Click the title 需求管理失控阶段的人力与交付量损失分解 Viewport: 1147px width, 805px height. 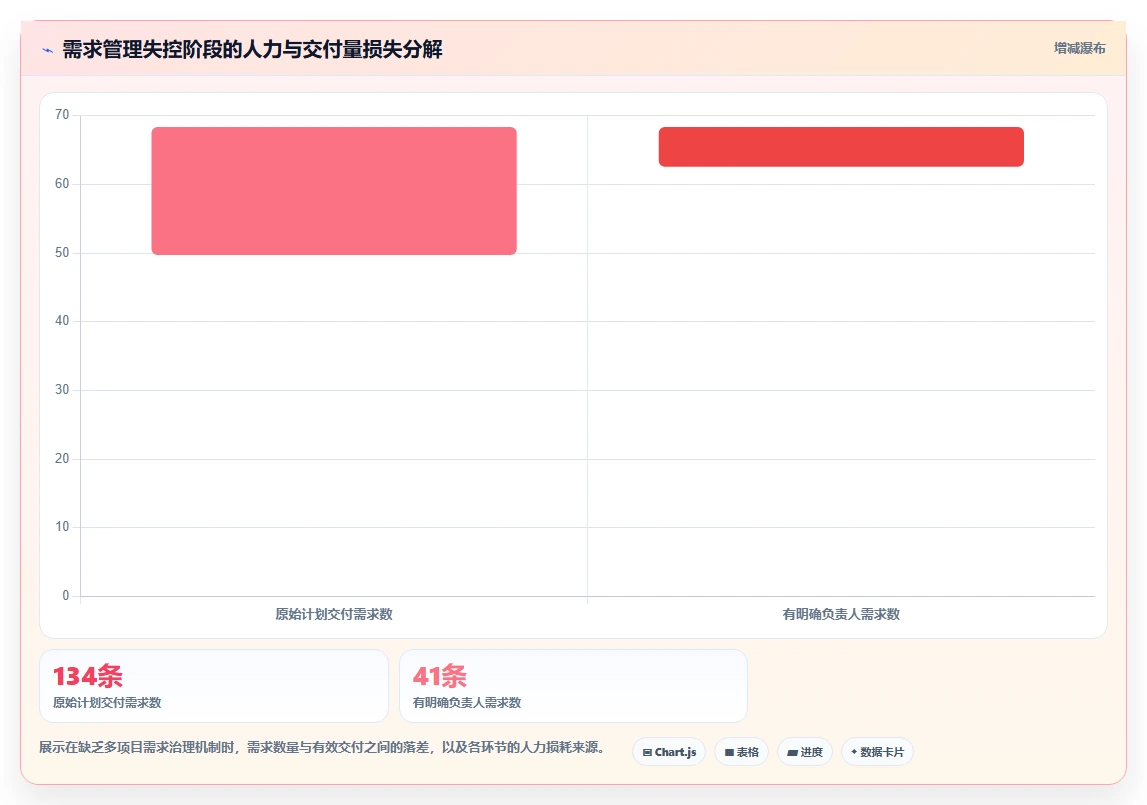tap(252, 50)
